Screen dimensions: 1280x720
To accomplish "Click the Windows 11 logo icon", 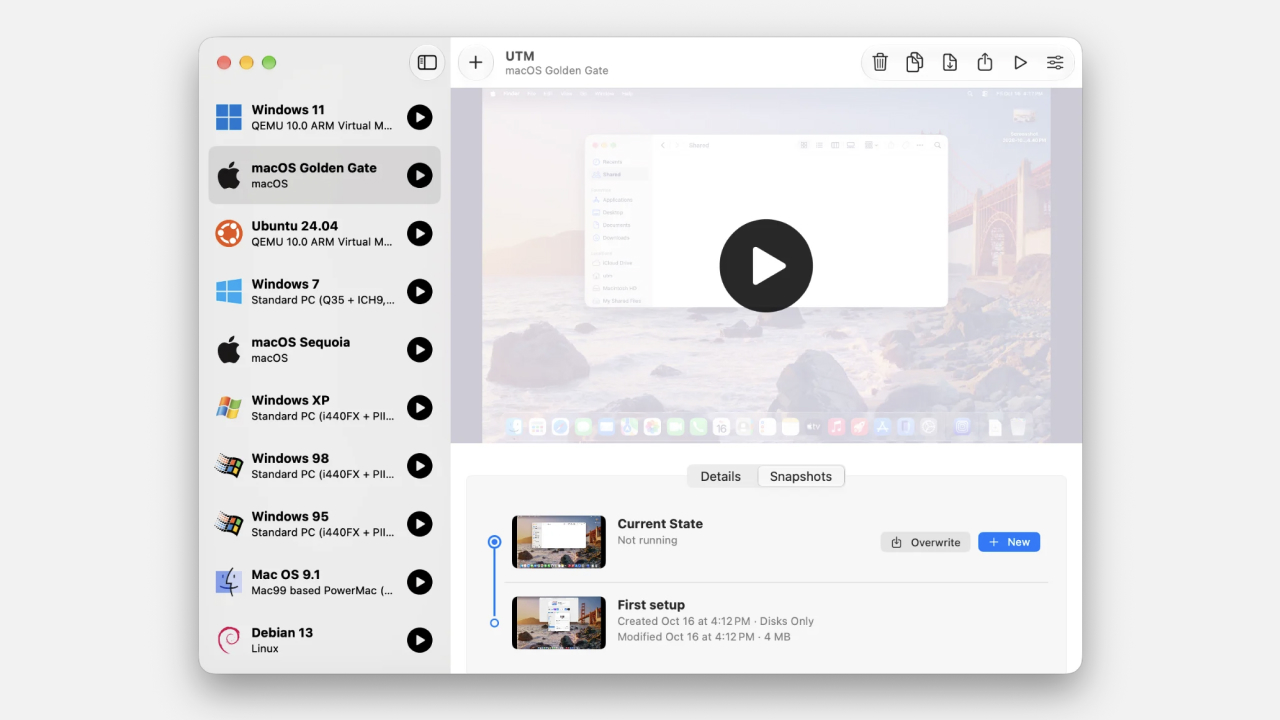I will tap(229, 117).
